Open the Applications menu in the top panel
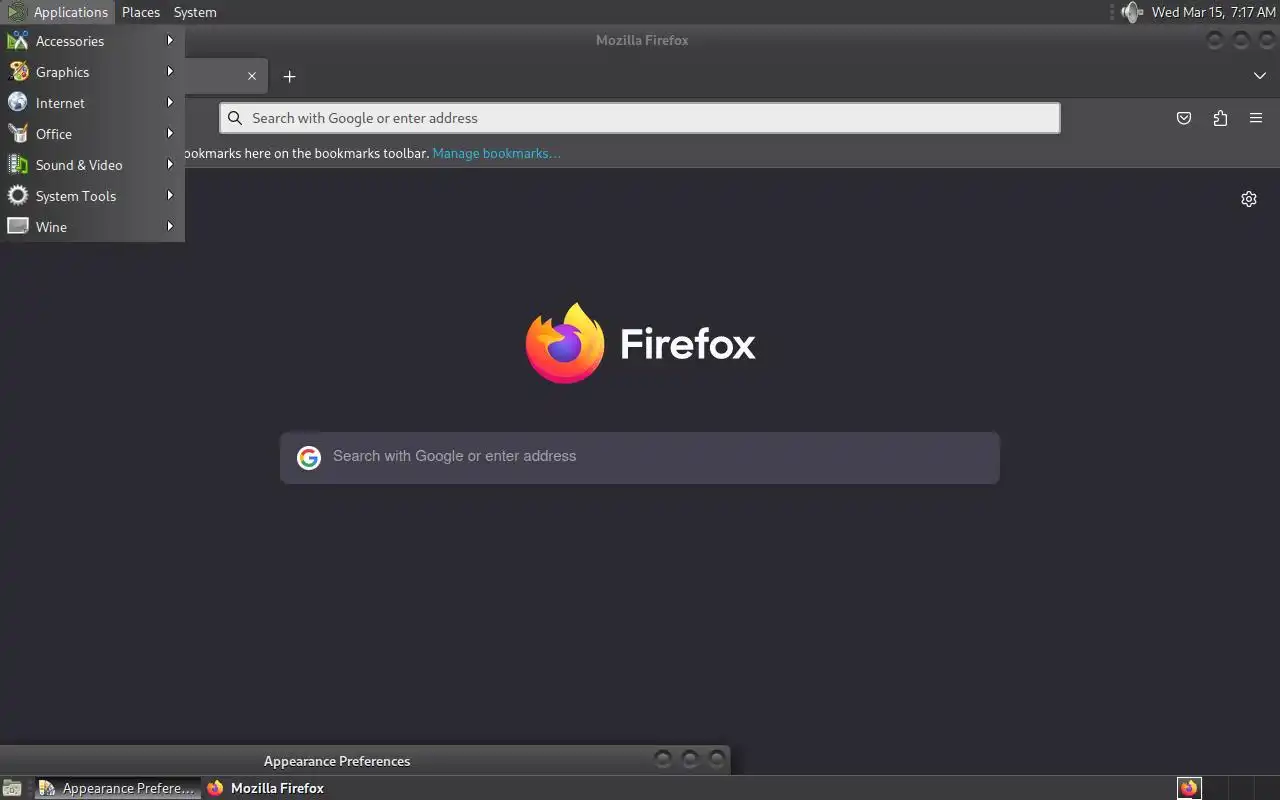The width and height of the screenshot is (1280, 800). [x=59, y=12]
